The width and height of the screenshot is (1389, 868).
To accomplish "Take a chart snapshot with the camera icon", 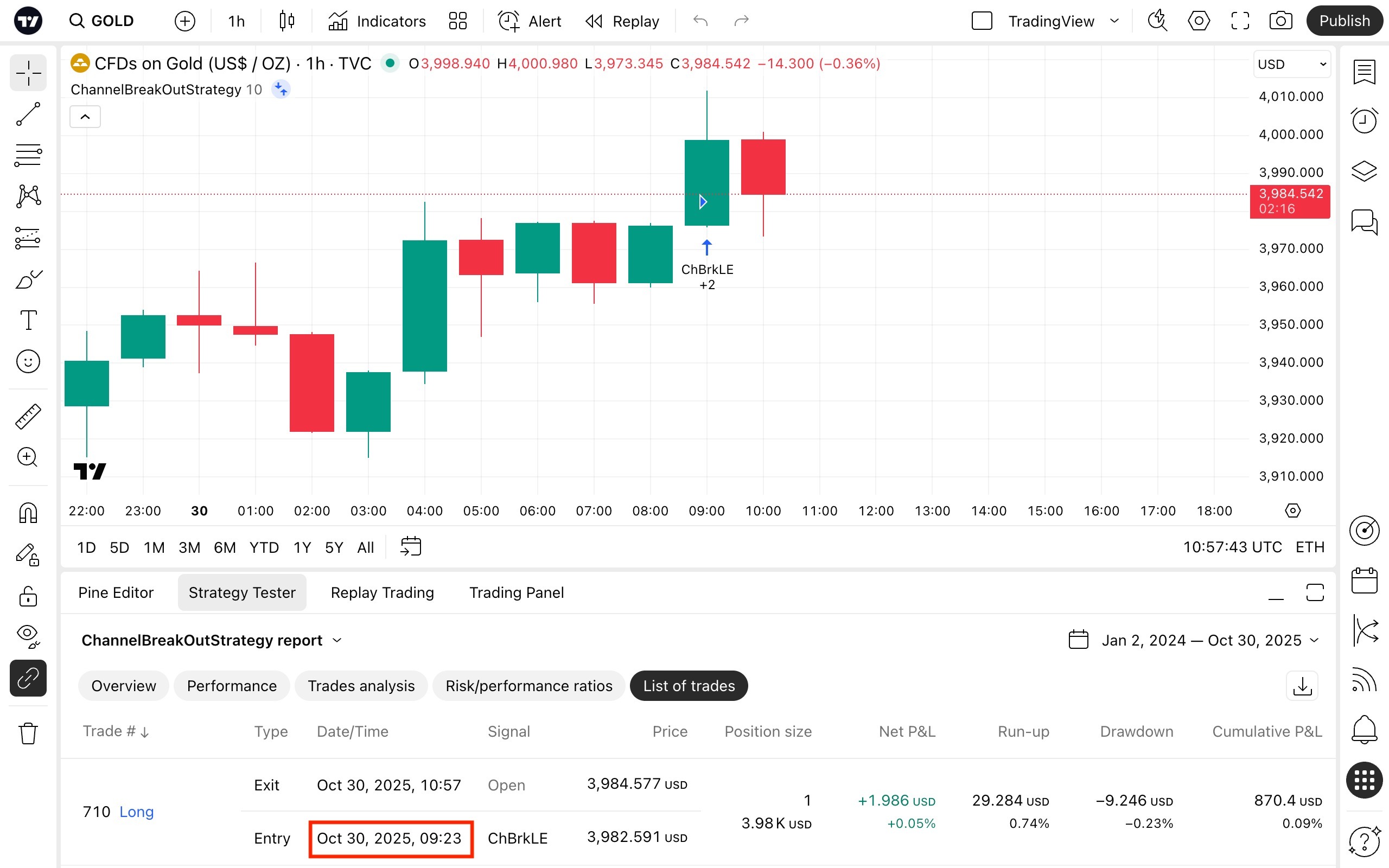I will coord(1280,21).
